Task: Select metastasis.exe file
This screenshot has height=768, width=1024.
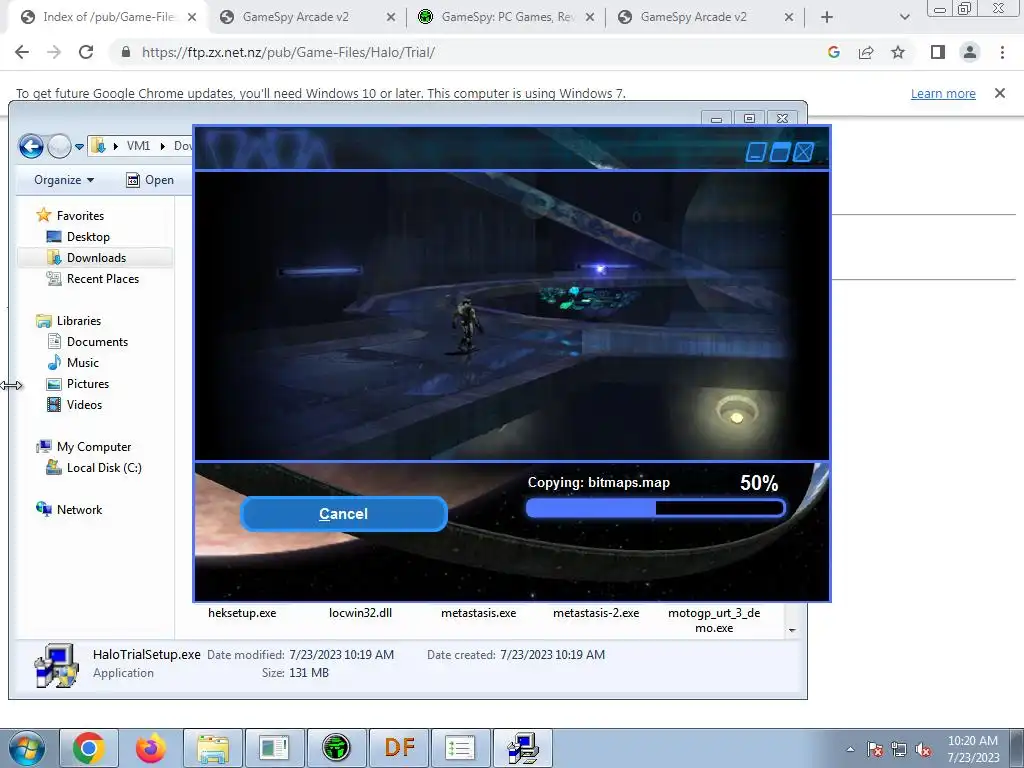Action: [479, 613]
